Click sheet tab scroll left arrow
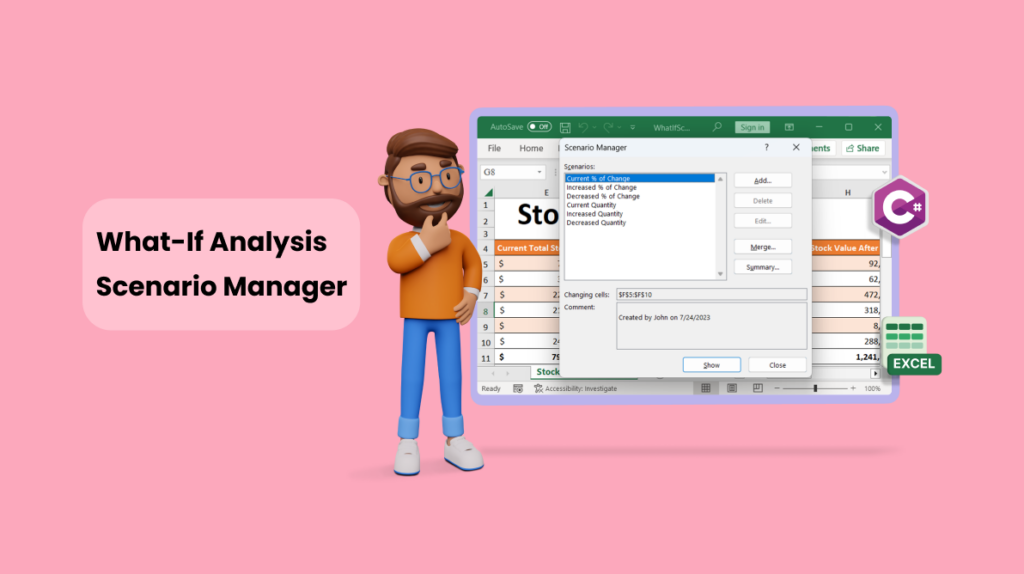Screen dimensions: 1024x574 (493, 373)
